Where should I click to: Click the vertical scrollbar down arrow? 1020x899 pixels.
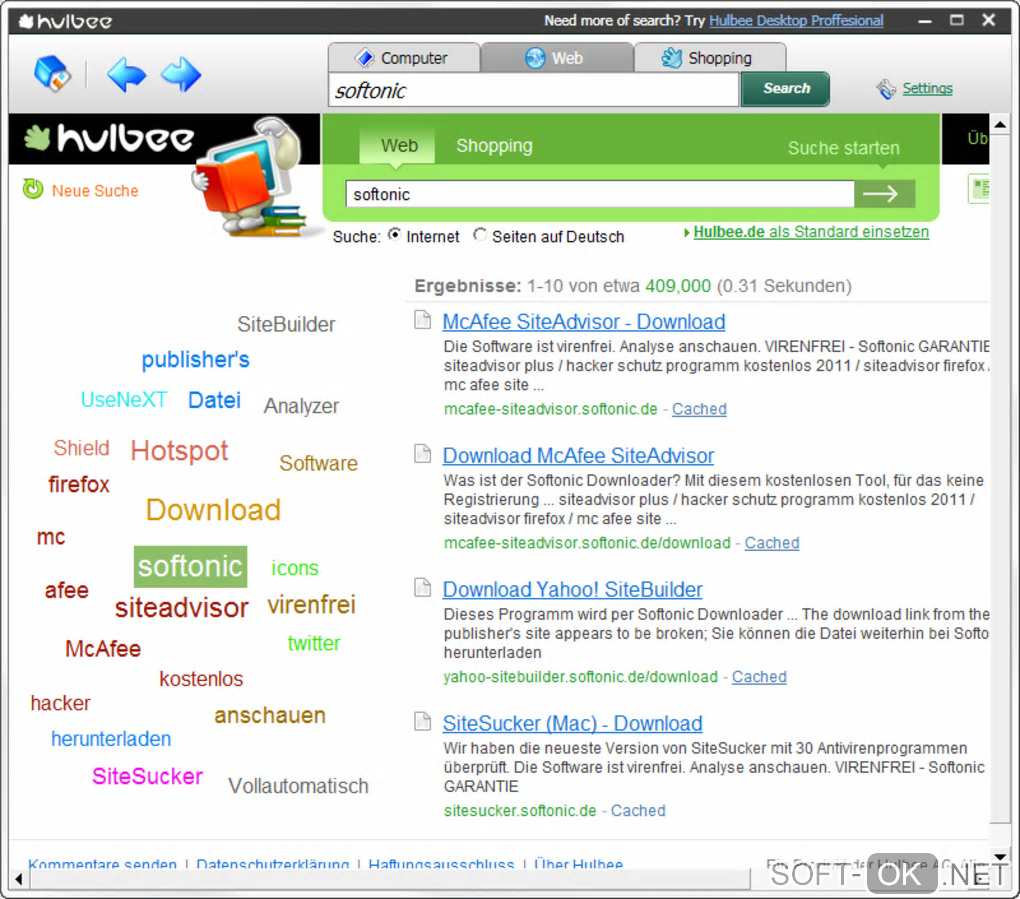click(1000, 857)
